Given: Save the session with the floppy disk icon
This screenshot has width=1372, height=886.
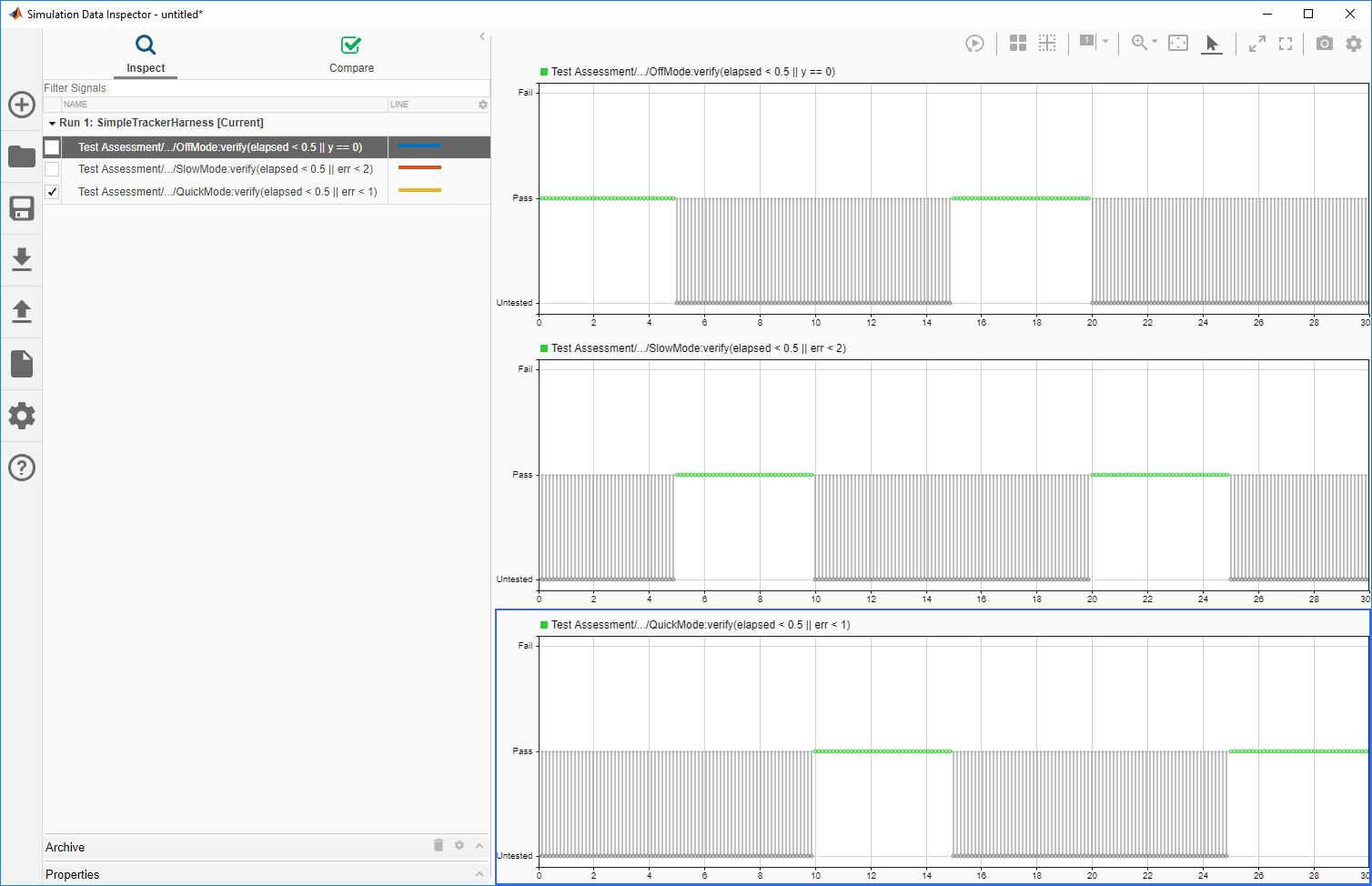Looking at the screenshot, I should pos(22,208).
